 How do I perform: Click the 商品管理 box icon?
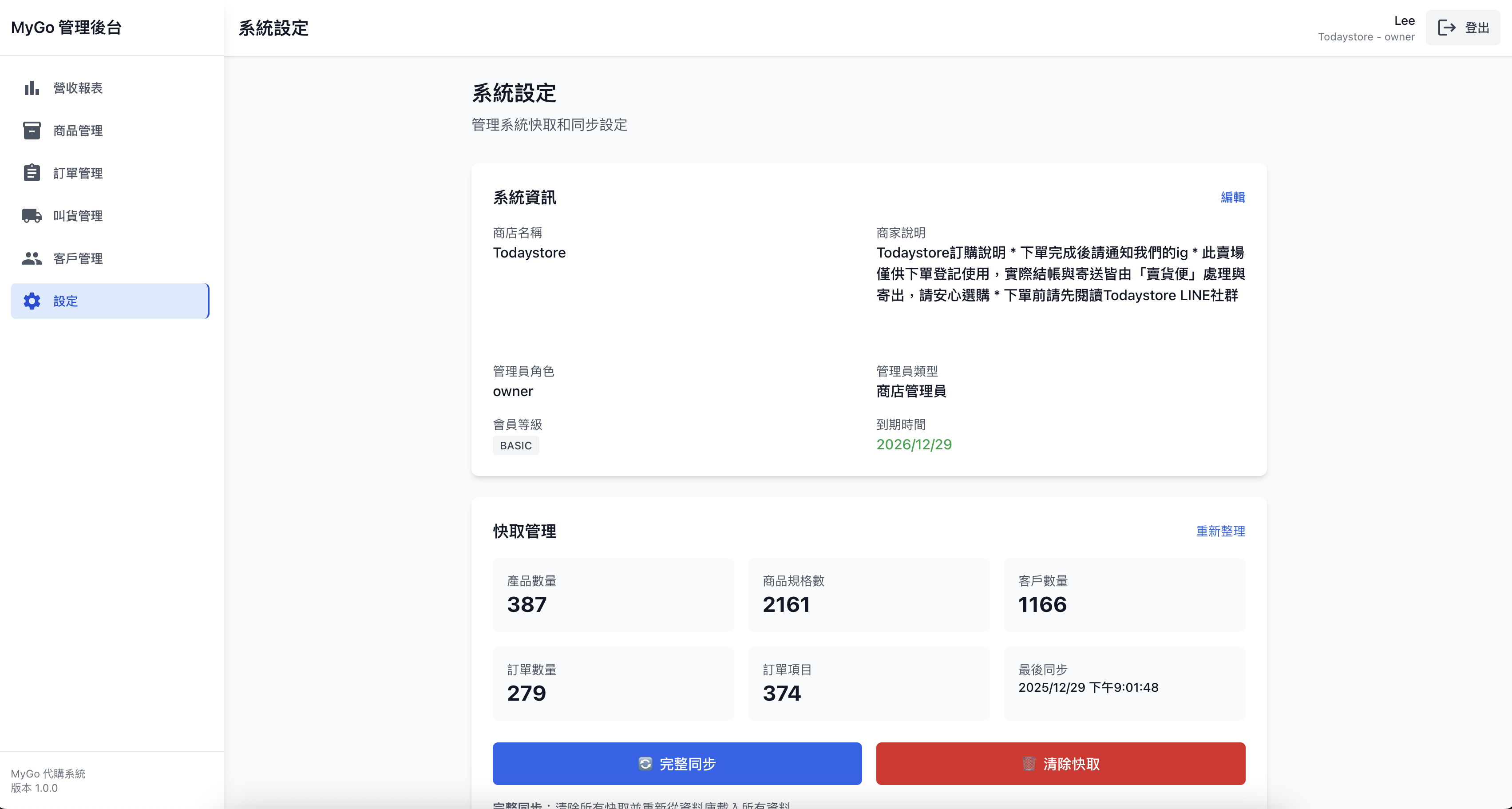point(31,131)
